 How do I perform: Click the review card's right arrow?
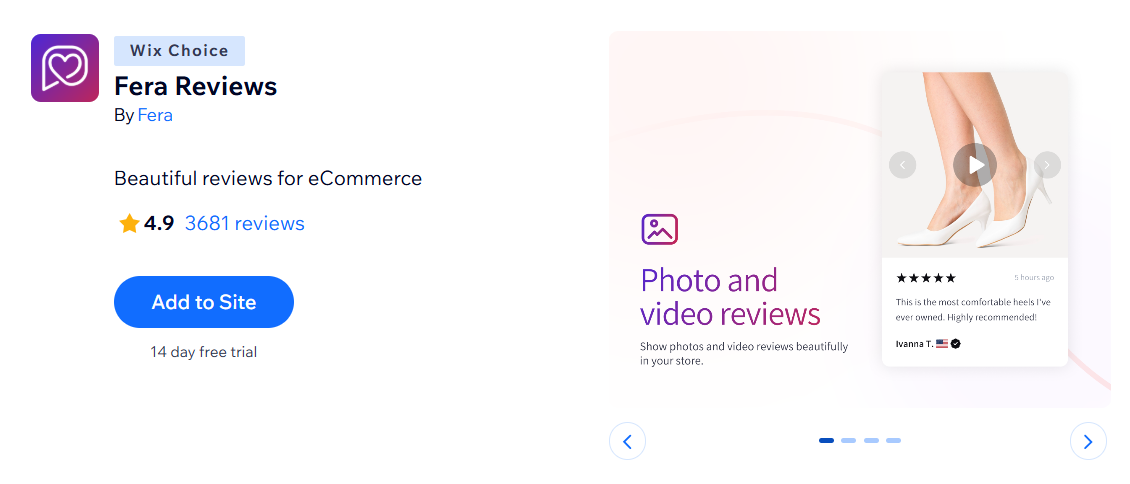[x=1047, y=165]
